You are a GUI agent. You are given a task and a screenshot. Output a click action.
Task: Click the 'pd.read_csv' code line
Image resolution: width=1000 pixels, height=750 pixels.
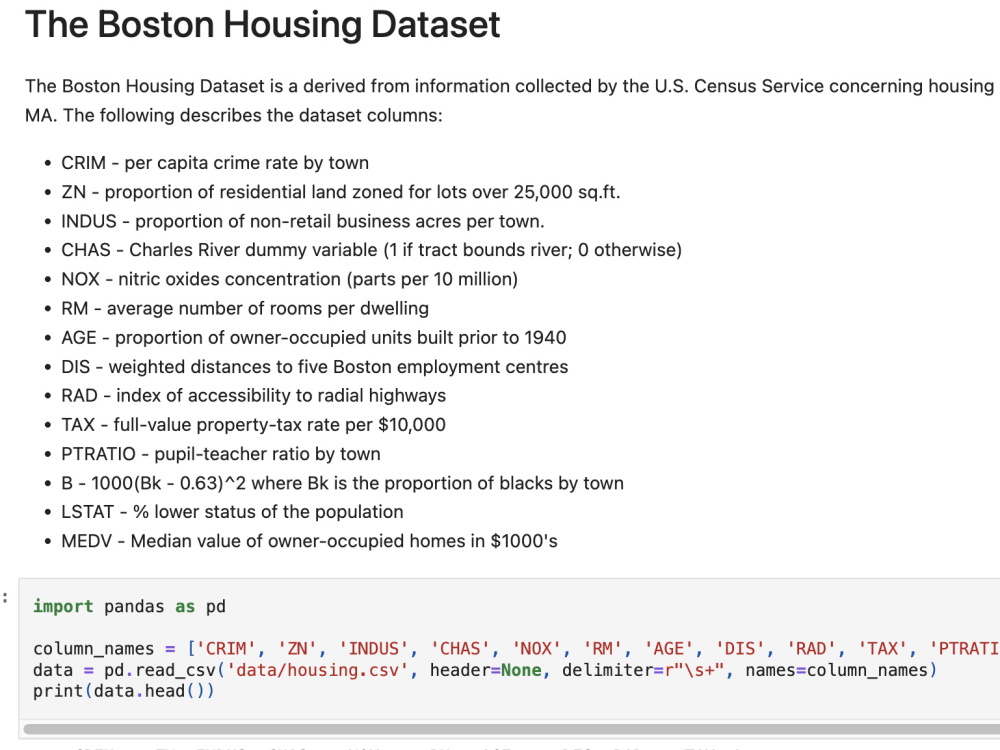tap(485, 670)
